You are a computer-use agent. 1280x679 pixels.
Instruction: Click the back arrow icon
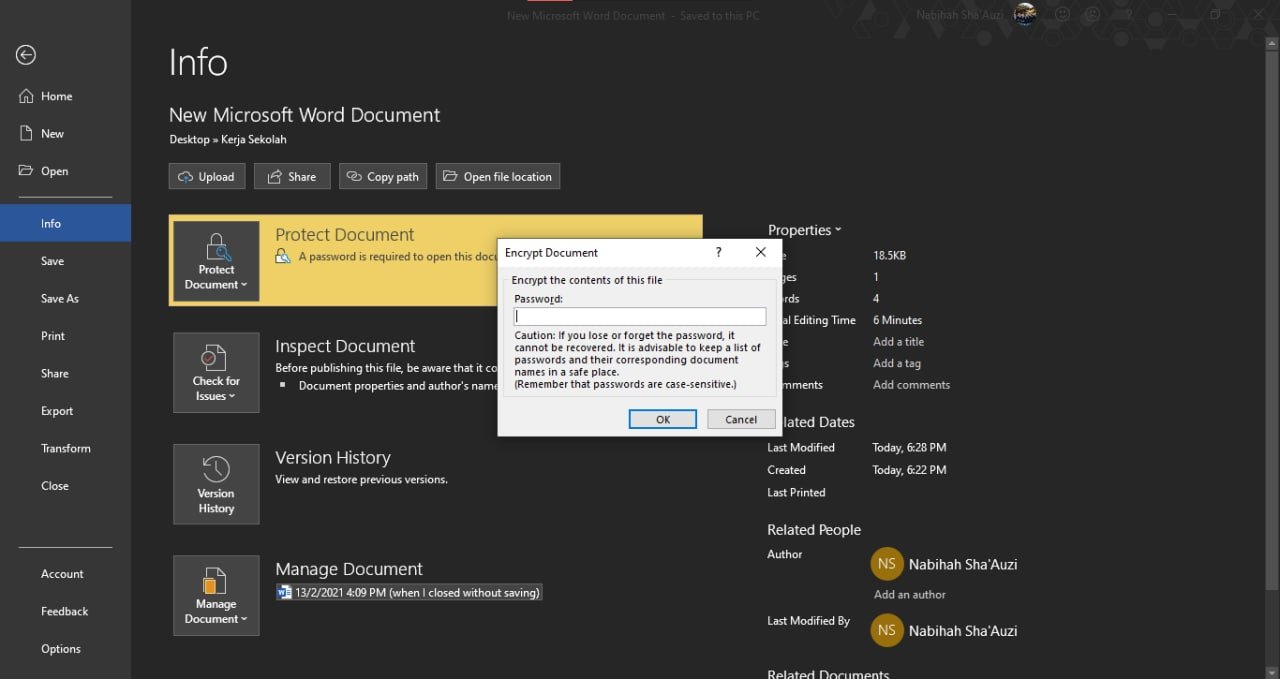pos(26,55)
